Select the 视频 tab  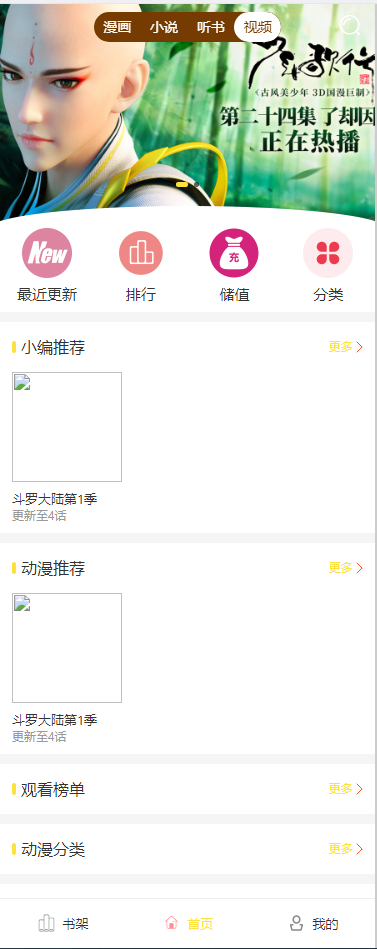pos(258,27)
